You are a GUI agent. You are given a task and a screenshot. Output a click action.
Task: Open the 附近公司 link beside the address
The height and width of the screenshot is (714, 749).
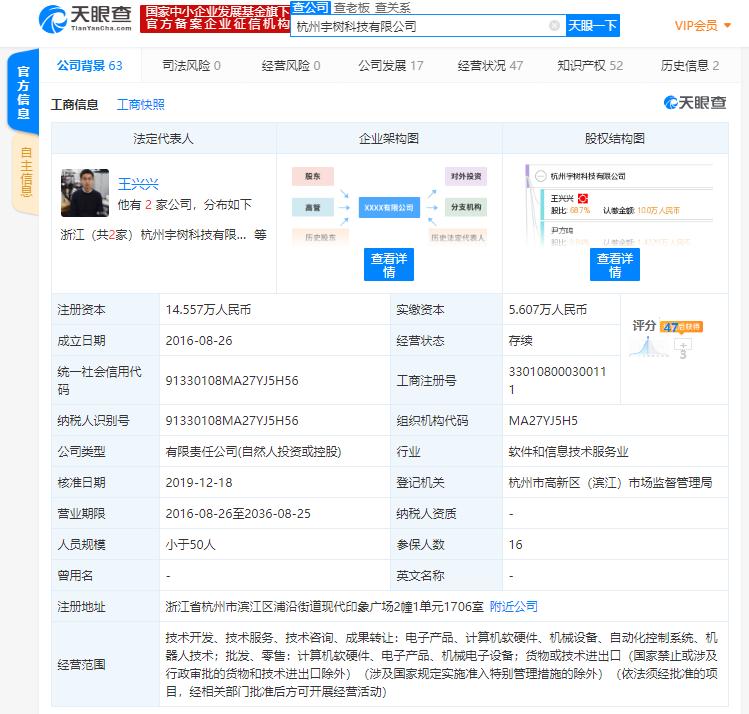click(514, 607)
